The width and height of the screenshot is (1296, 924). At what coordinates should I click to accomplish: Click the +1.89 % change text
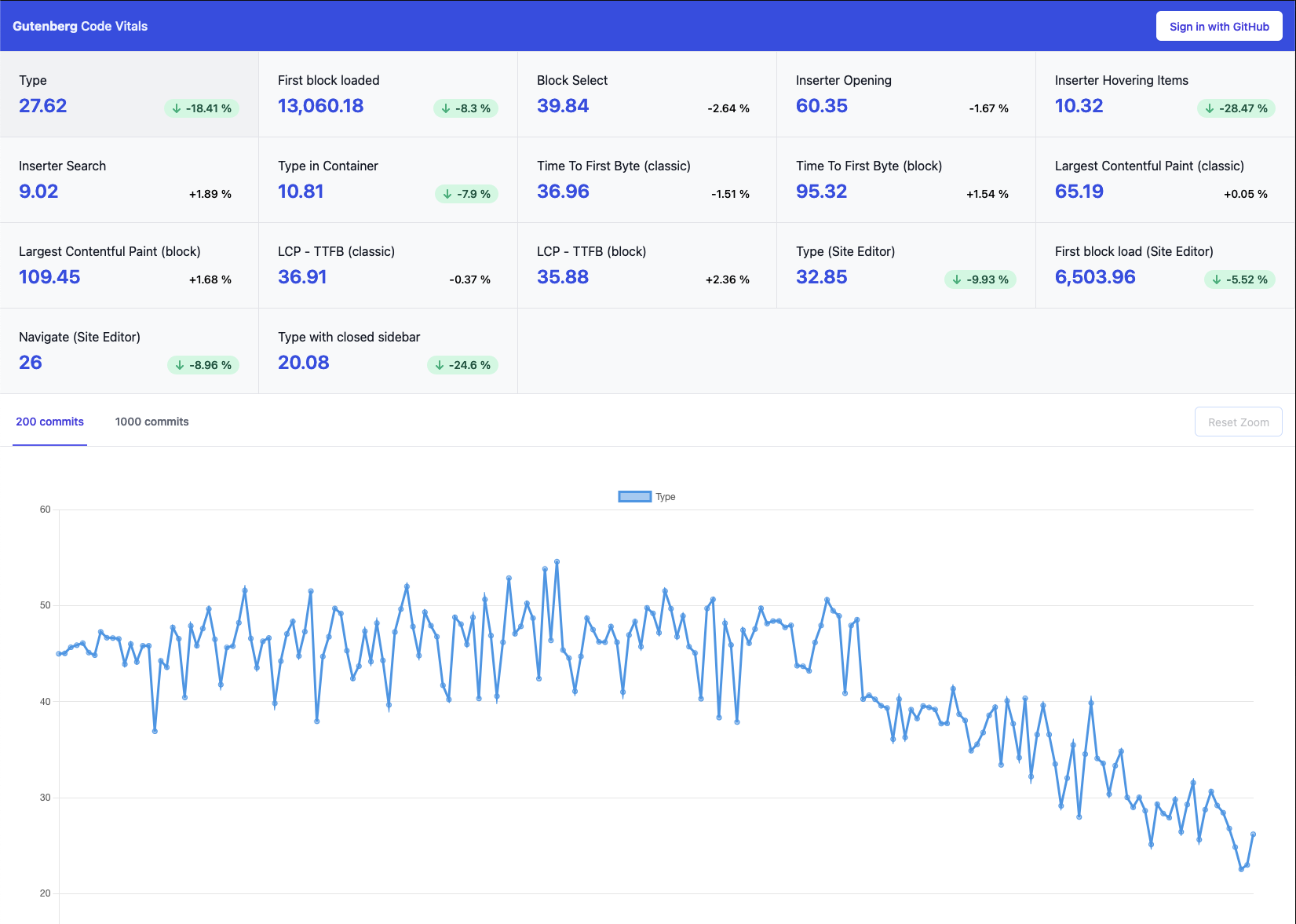[210, 194]
